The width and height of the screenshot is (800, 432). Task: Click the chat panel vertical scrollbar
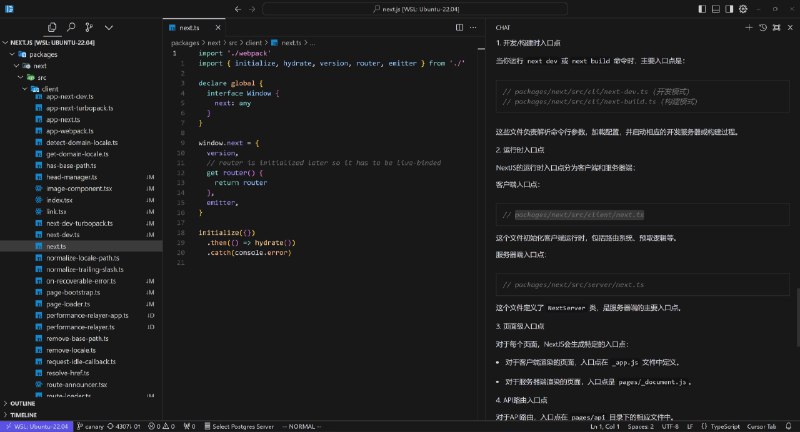point(797,318)
